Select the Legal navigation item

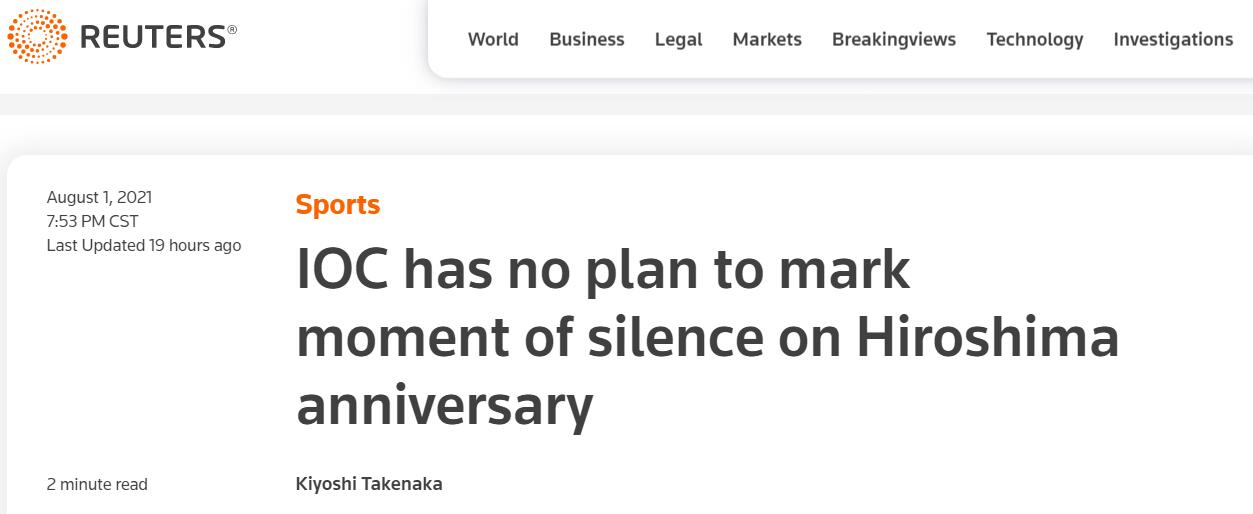pyautogui.click(x=679, y=40)
